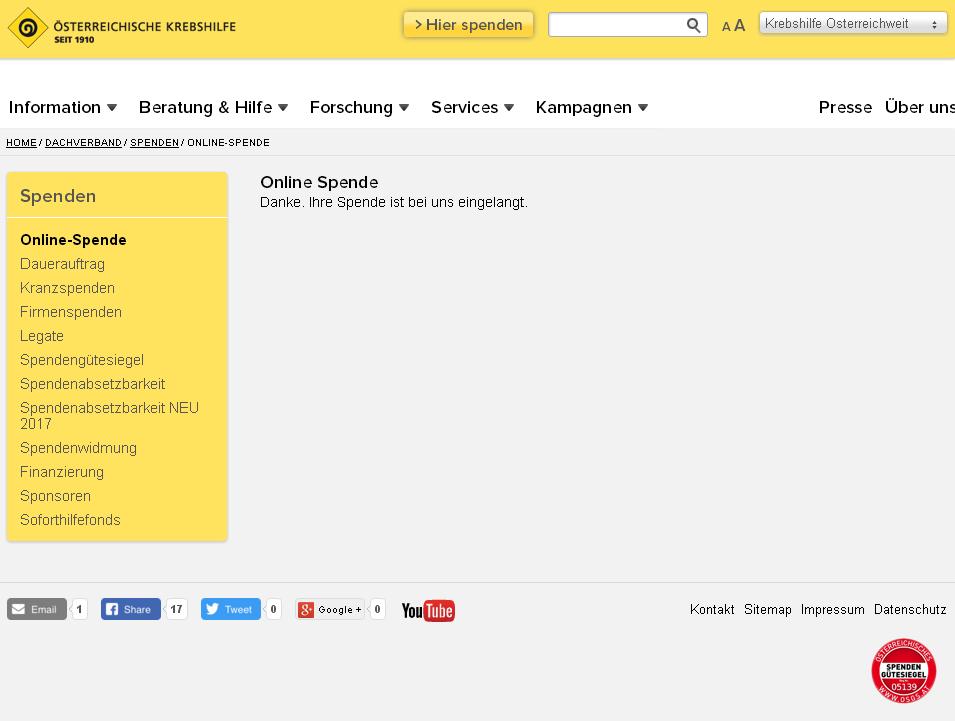This screenshot has width=955, height=721.
Task: Share page via Email button
Action: coord(37,609)
